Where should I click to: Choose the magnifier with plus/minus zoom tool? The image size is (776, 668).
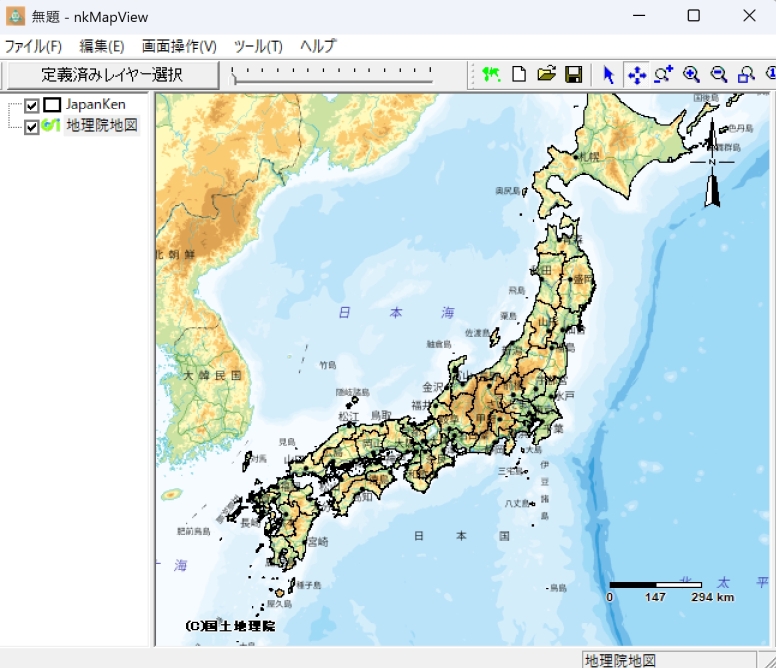pos(663,75)
